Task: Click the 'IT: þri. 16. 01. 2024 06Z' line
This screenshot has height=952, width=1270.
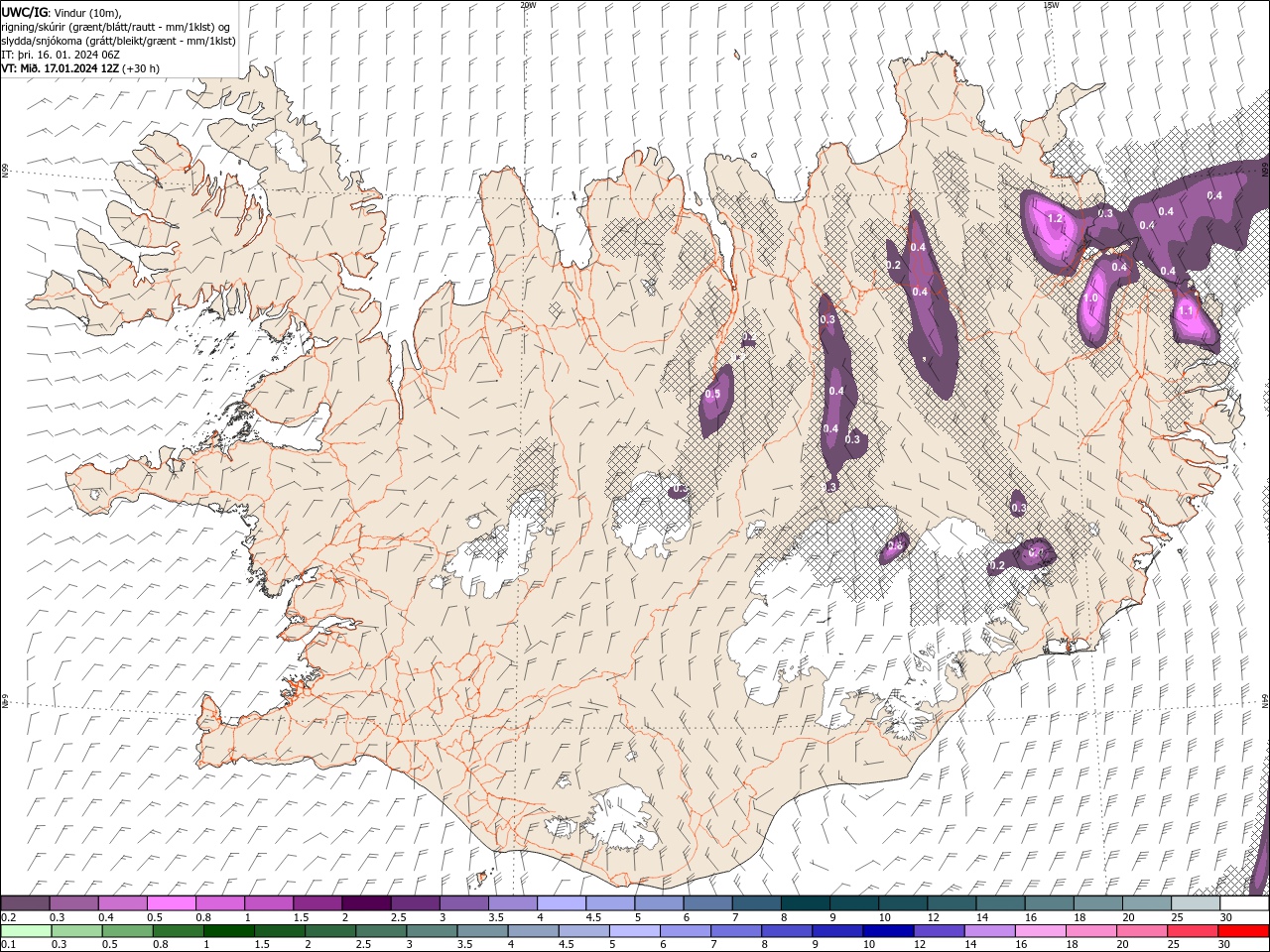Action: (x=61, y=55)
